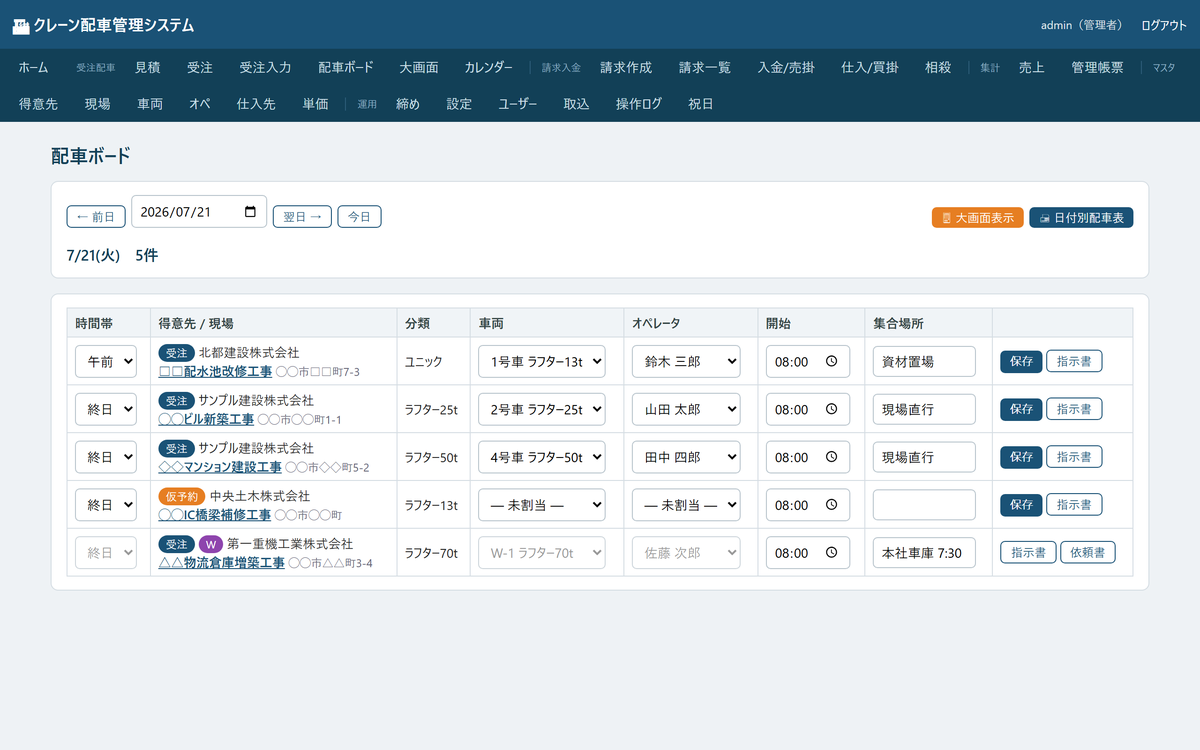Go to the 翌日 → next day button
This screenshot has width=1200, height=750.
(x=302, y=216)
